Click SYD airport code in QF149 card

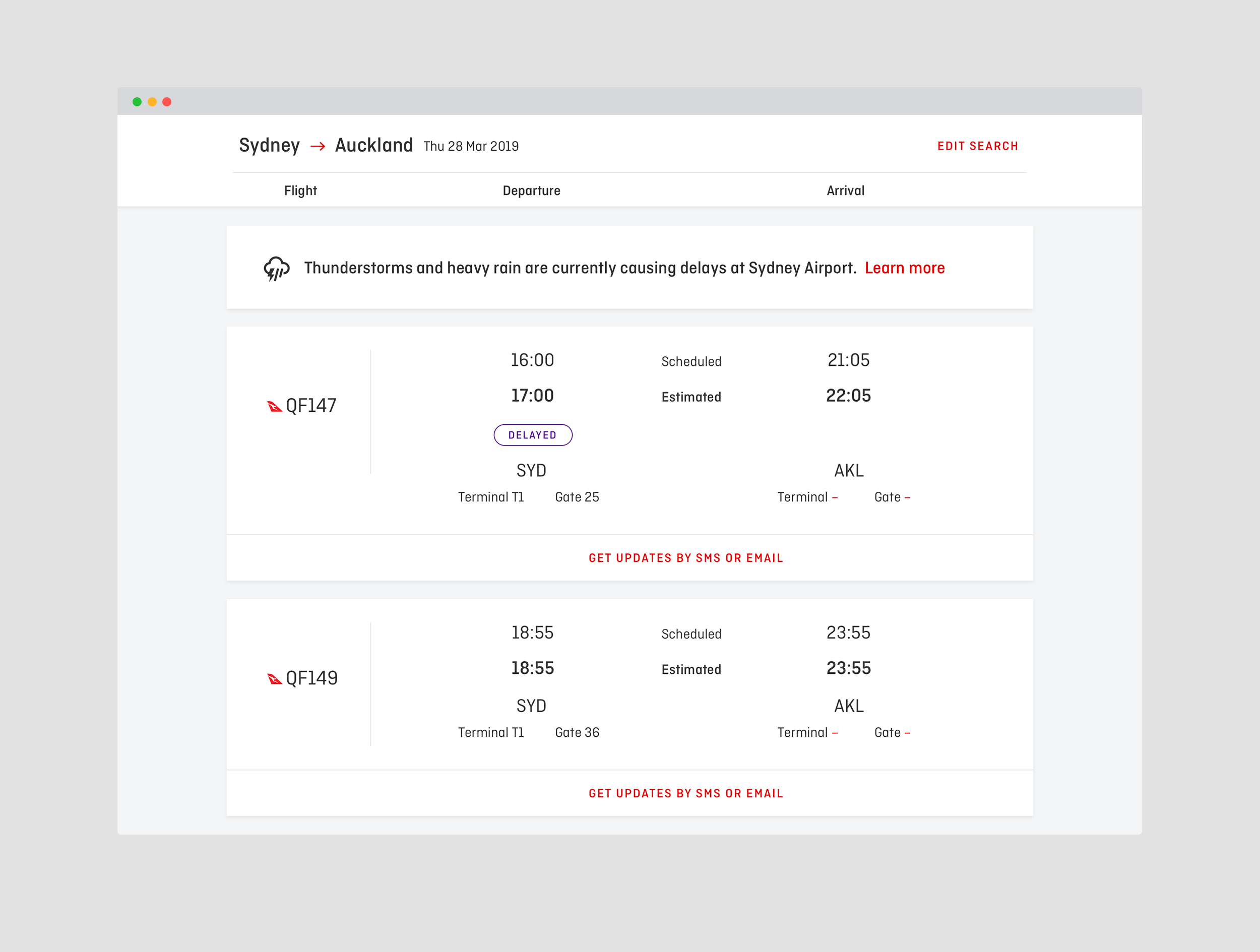[531, 706]
